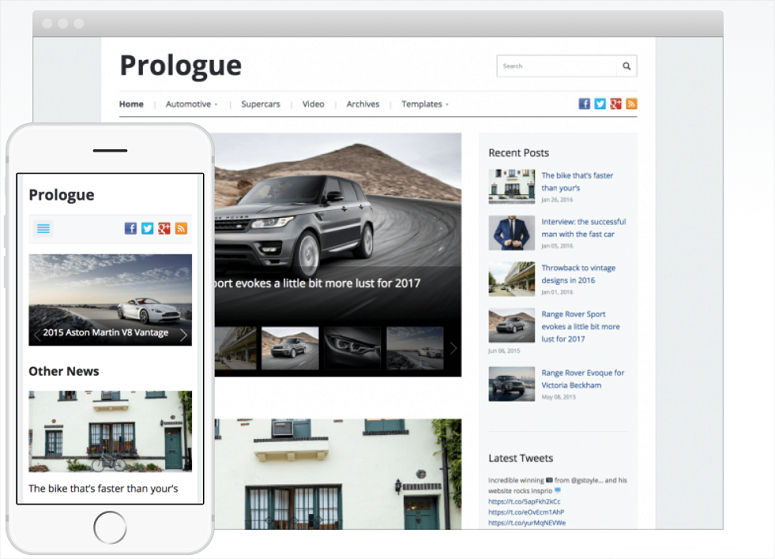Tap the phone Twitter icon
This screenshot has height=559, width=775.
pyautogui.click(x=147, y=228)
